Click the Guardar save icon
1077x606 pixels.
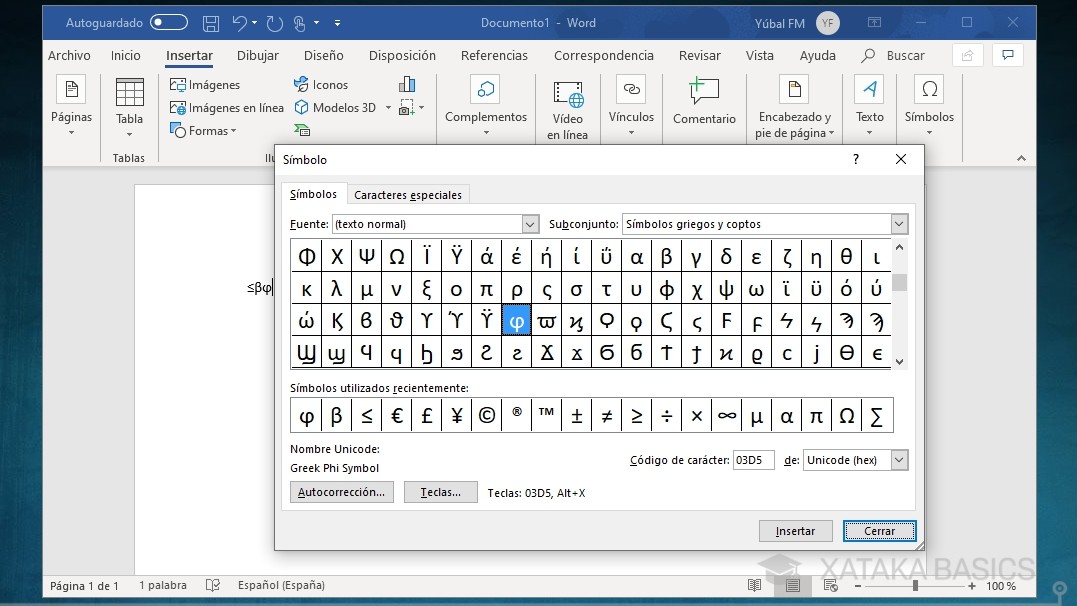click(x=209, y=21)
